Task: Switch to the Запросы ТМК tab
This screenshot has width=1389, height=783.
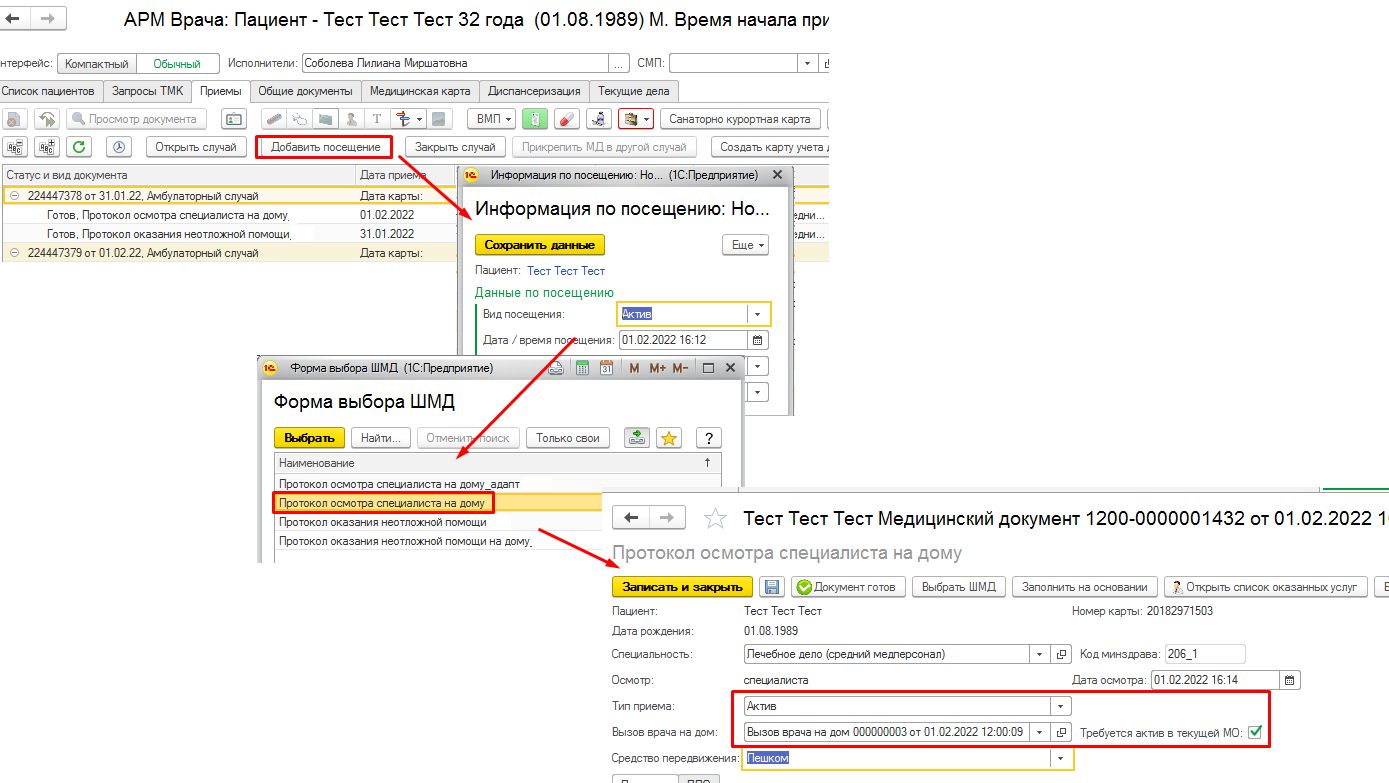Action: pyautogui.click(x=147, y=91)
